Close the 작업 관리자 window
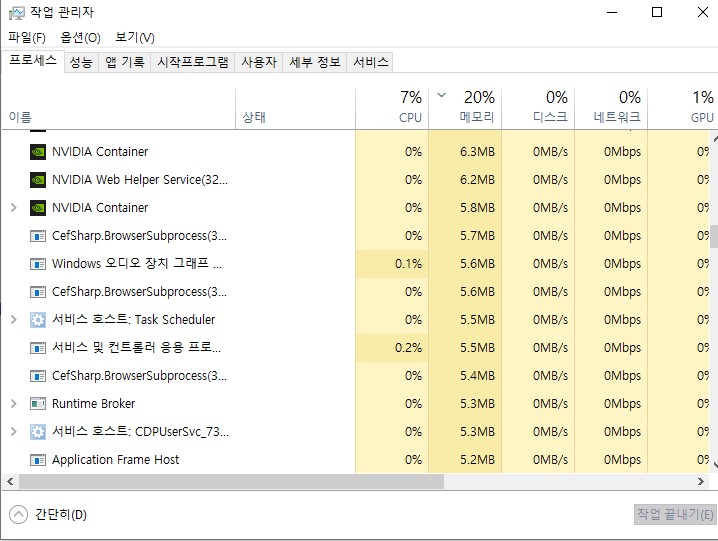The height and width of the screenshot is (541, 718). click(702, 12)
